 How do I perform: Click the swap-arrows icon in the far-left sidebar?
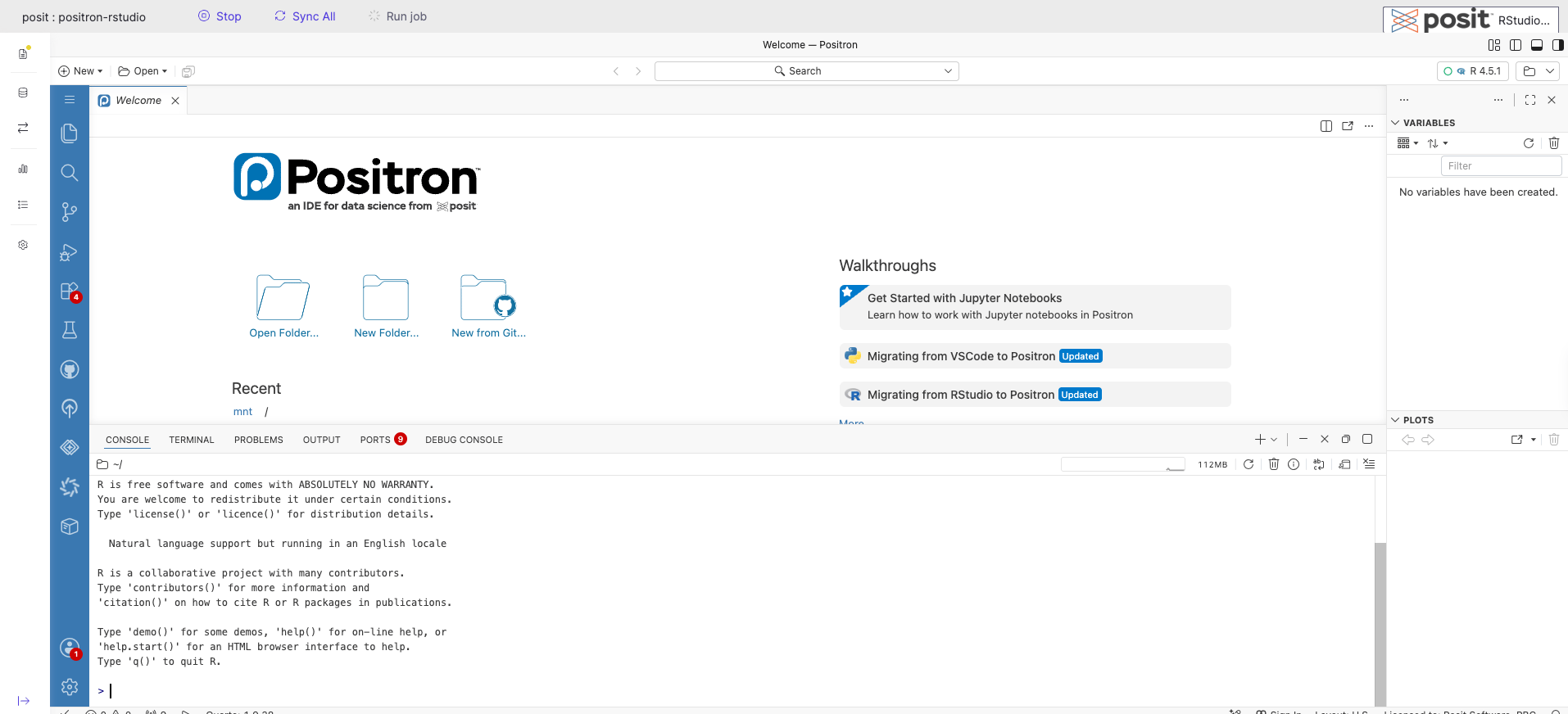click(23, 128)
